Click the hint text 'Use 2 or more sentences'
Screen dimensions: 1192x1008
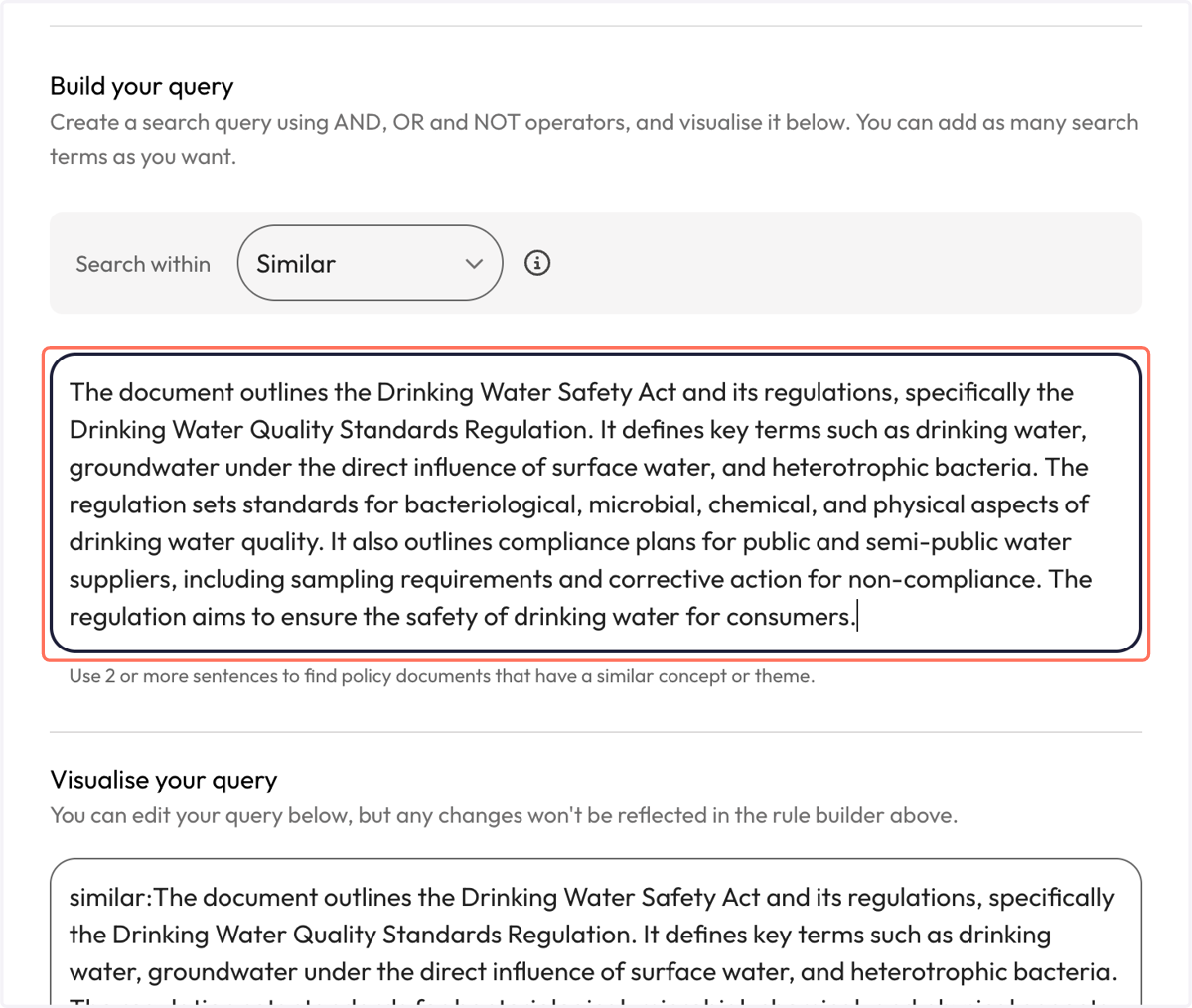175,676
